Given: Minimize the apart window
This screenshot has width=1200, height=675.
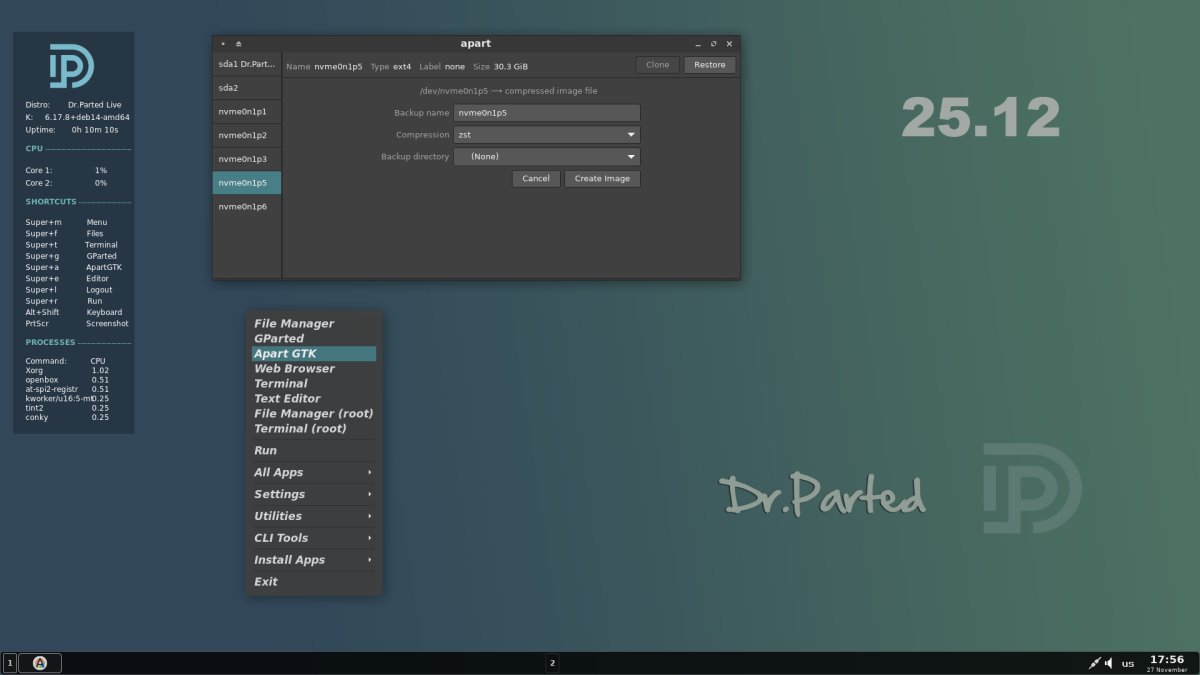Looking at the screenshot, I should point(698,44).
